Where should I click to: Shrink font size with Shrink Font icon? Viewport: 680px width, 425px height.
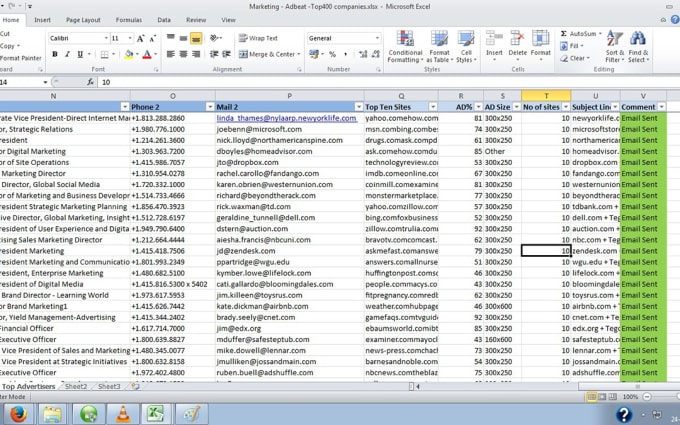pyautogui.click(x=153, y=39)
